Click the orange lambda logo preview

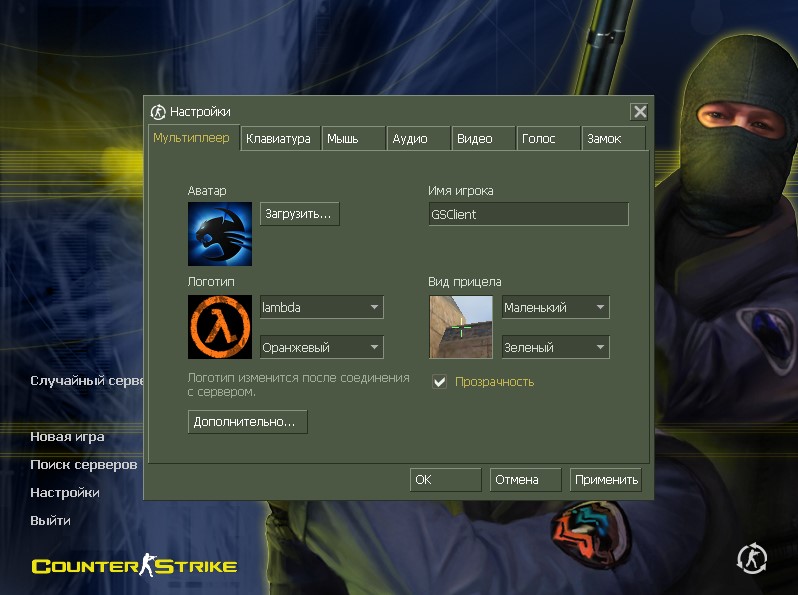click(x=219, y=327)
